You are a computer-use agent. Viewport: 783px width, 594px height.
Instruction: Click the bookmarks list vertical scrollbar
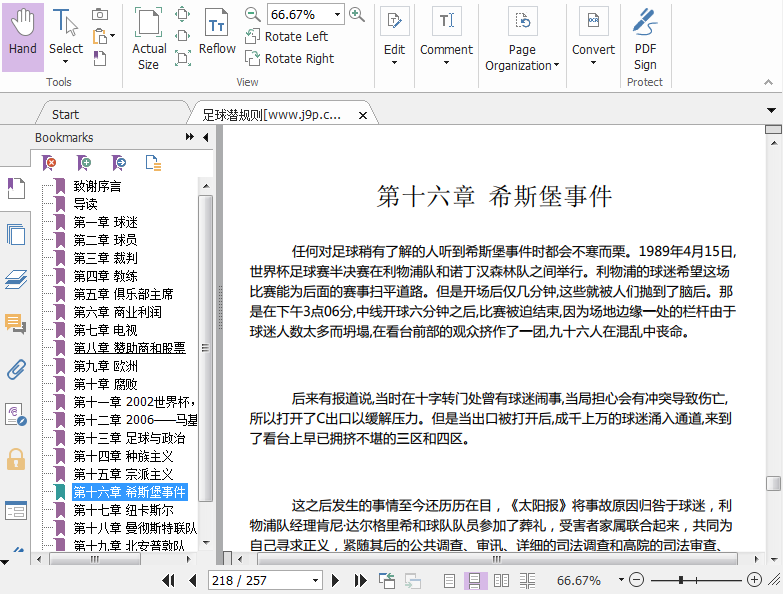tap(206, 348)
